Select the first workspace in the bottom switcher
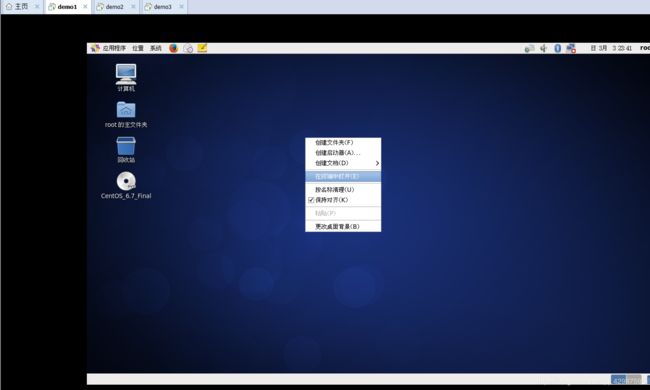The image size is (650, 390). click(x=618, y=380)
